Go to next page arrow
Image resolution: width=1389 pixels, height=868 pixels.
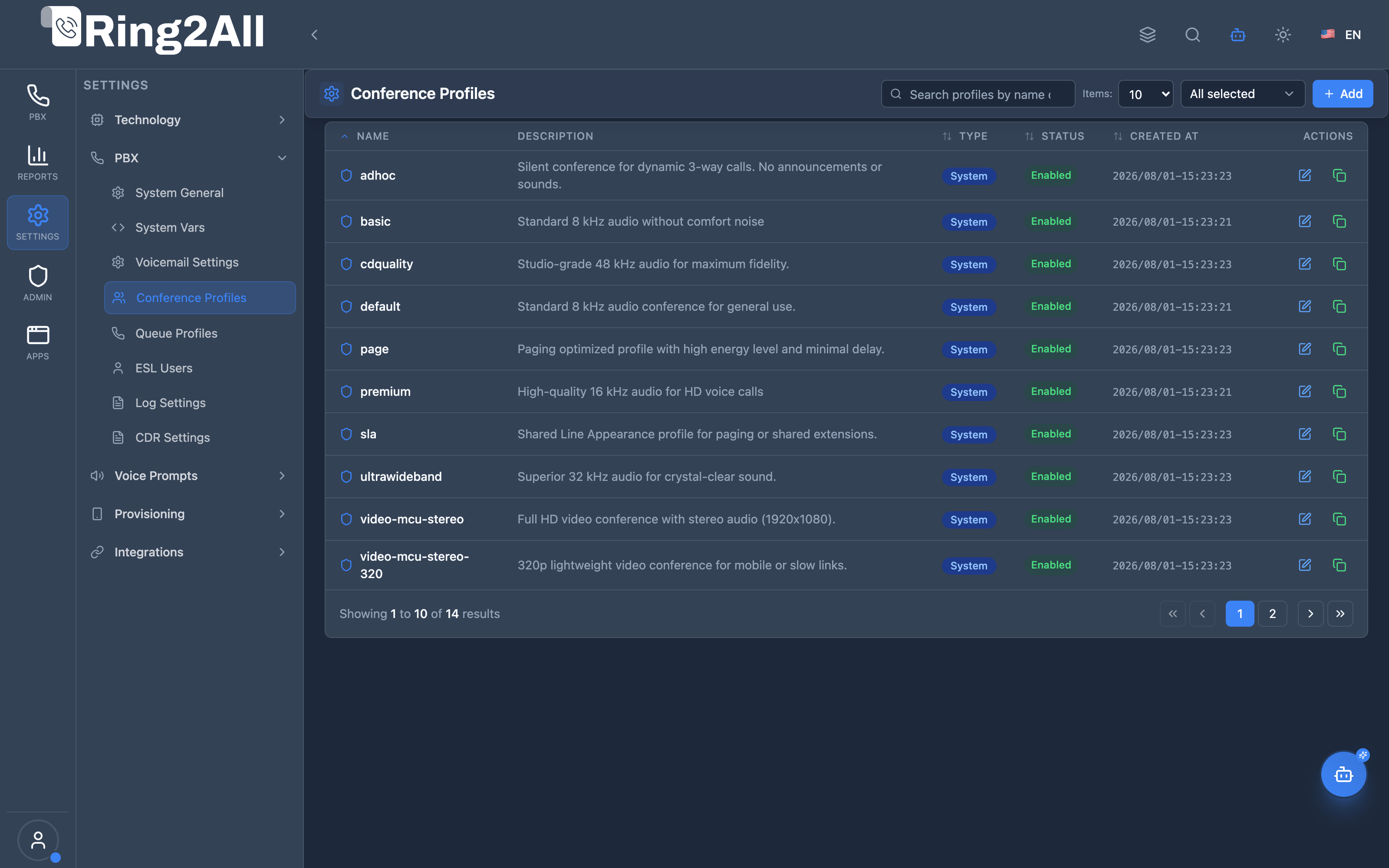coord(1310,614)
